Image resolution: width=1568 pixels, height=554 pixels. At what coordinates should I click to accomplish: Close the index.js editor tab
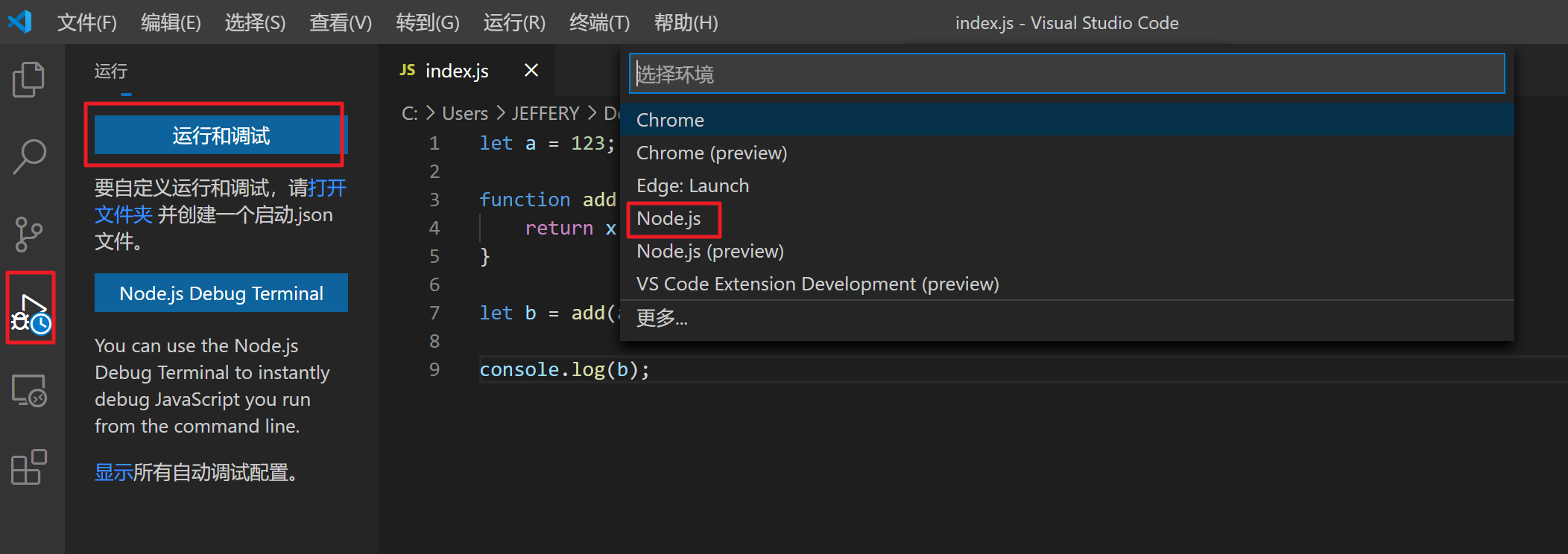pyautogui.click(x=531, y=70)
